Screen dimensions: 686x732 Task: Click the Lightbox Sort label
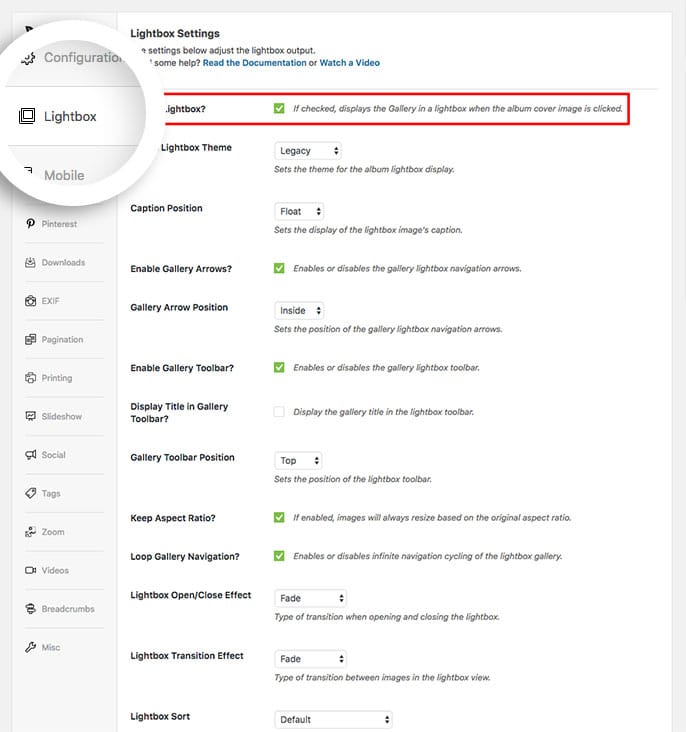pos(160,716)
